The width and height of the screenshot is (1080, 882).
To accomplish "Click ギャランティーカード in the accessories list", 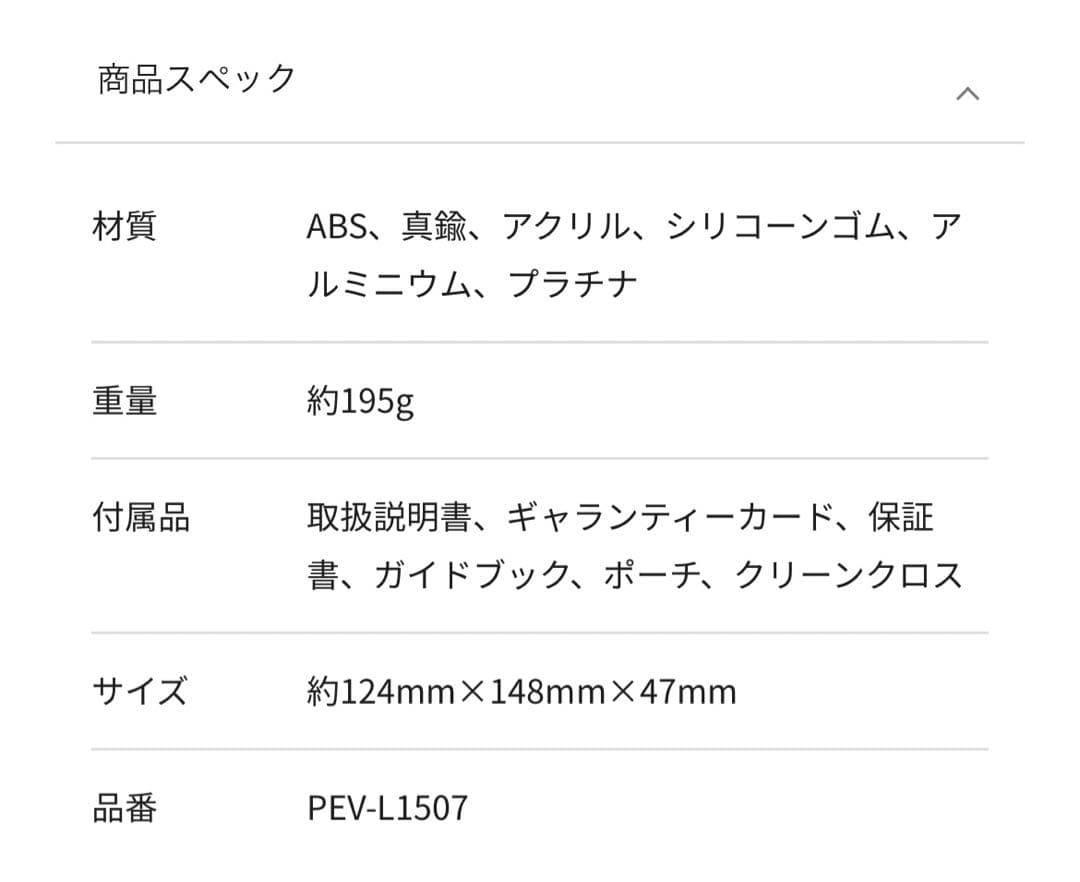I will coord(670,518).
